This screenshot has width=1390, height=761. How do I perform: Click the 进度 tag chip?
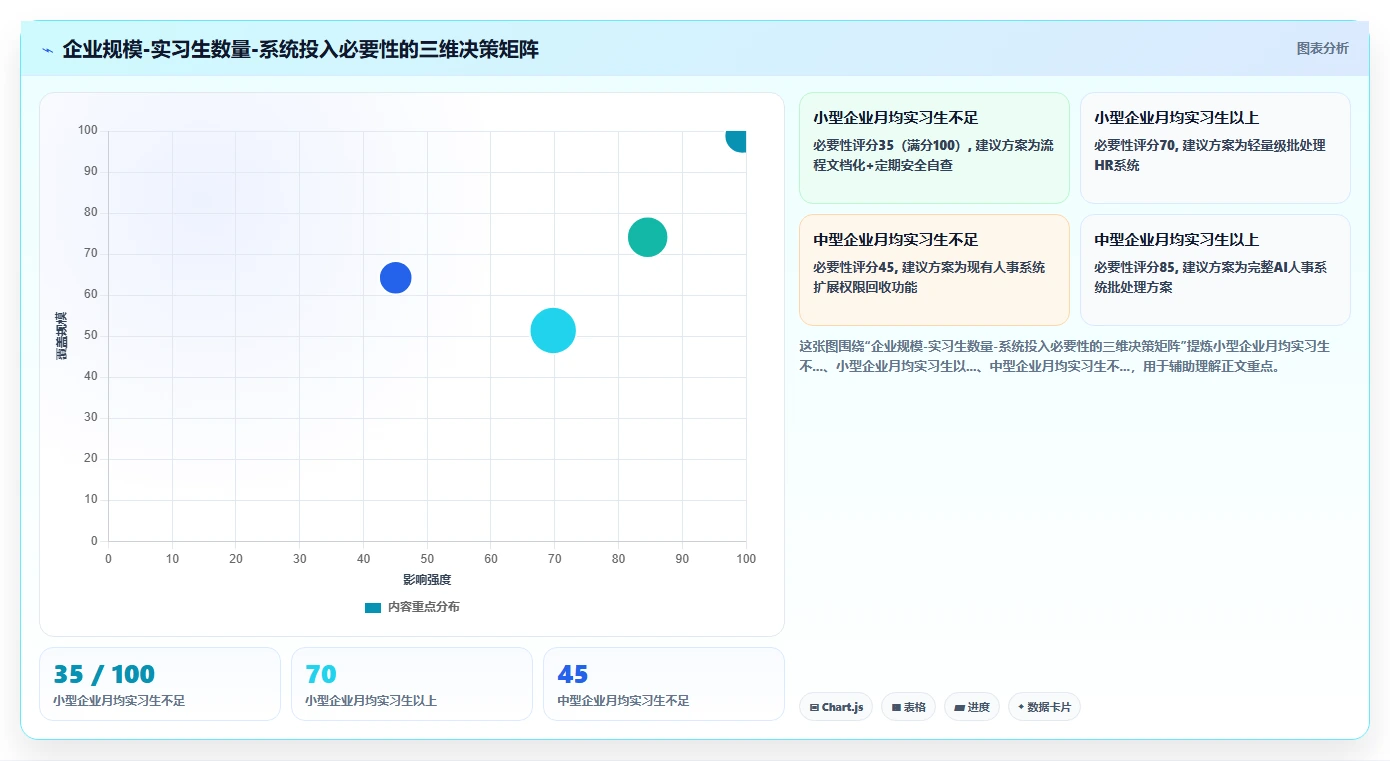(972, 707)
